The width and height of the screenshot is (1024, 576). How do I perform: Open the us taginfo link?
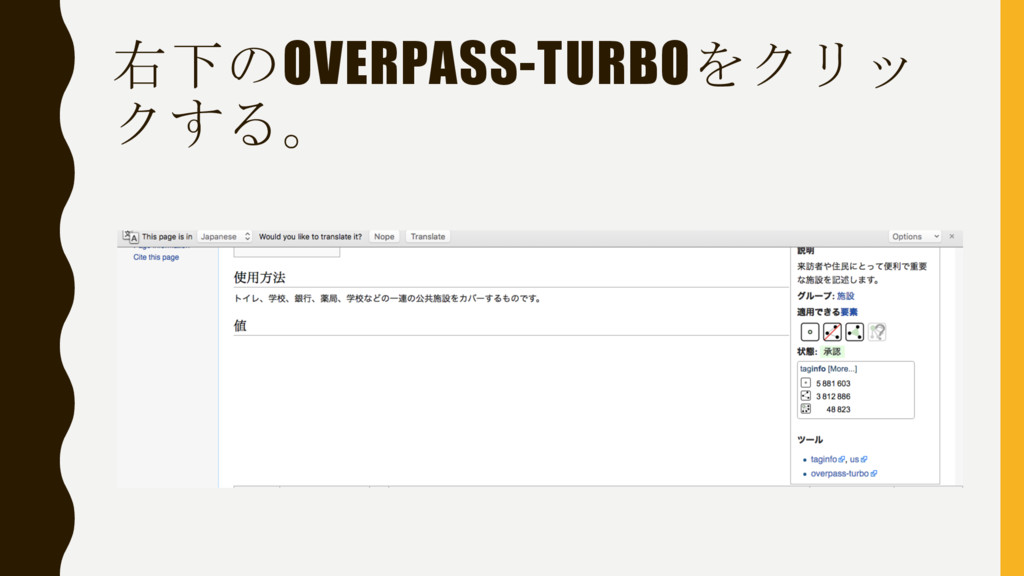pos(854,459)
